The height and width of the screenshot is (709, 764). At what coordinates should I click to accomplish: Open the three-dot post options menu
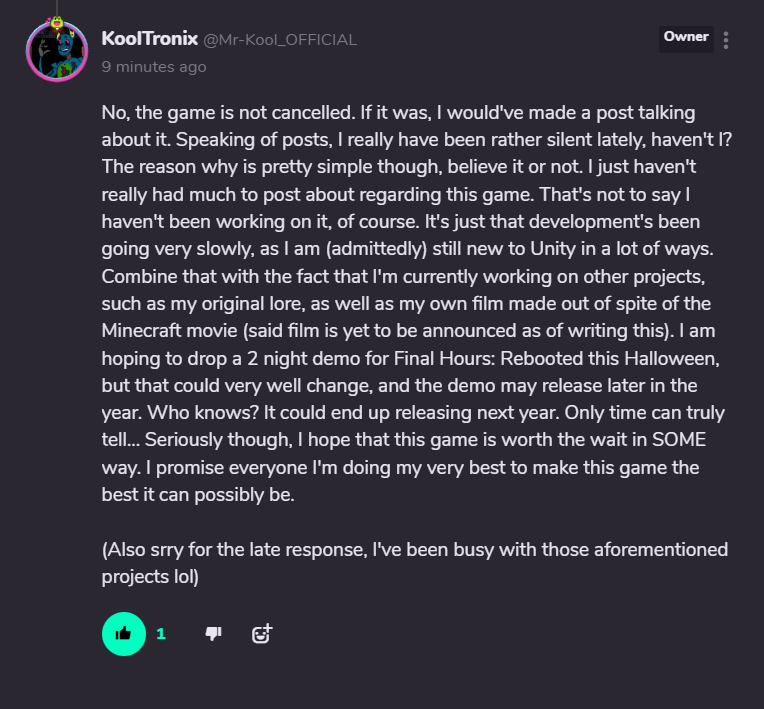(x=726, y=40)
